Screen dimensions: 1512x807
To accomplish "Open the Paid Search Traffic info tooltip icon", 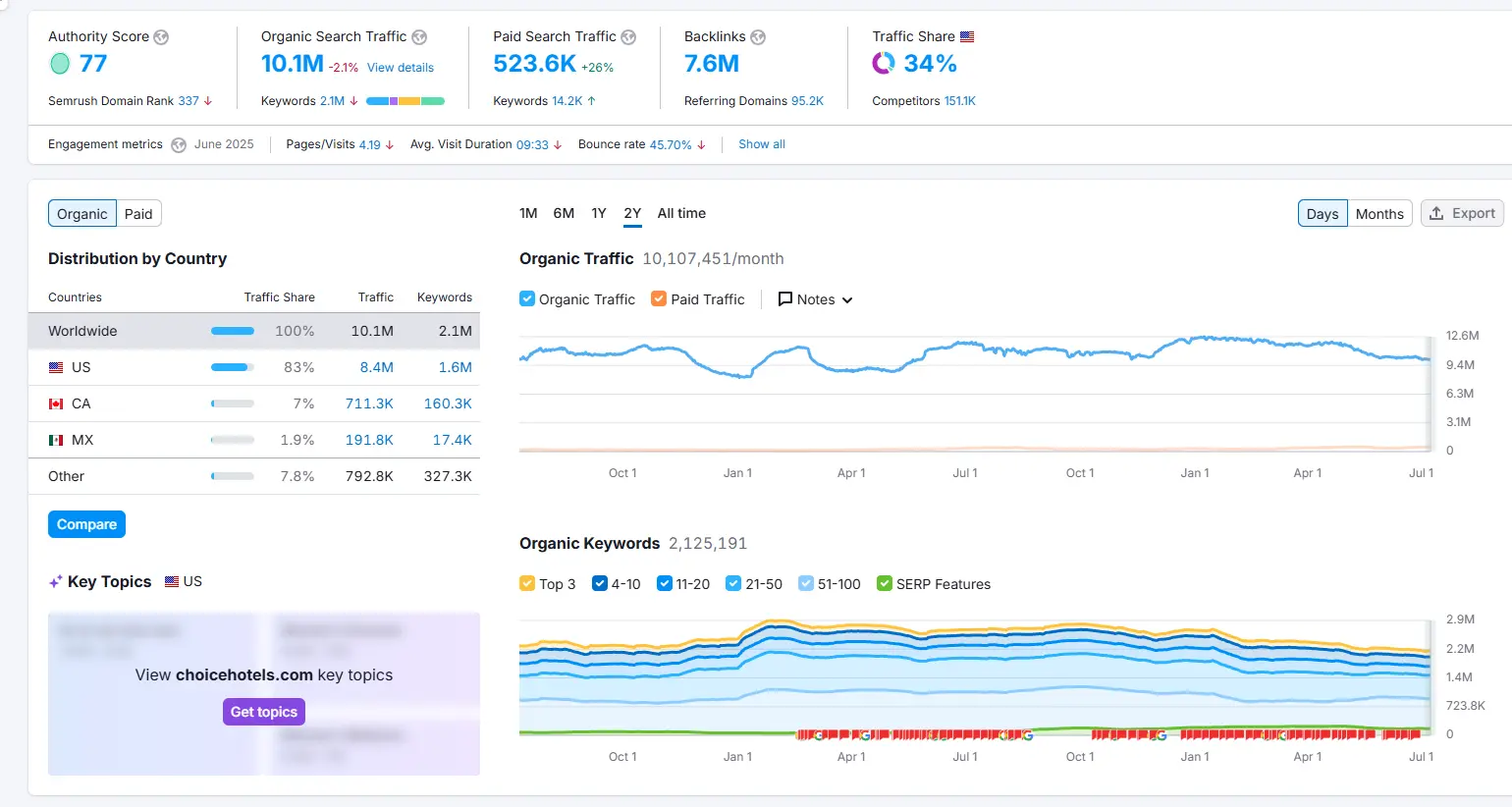I will (x=626, y=36).
